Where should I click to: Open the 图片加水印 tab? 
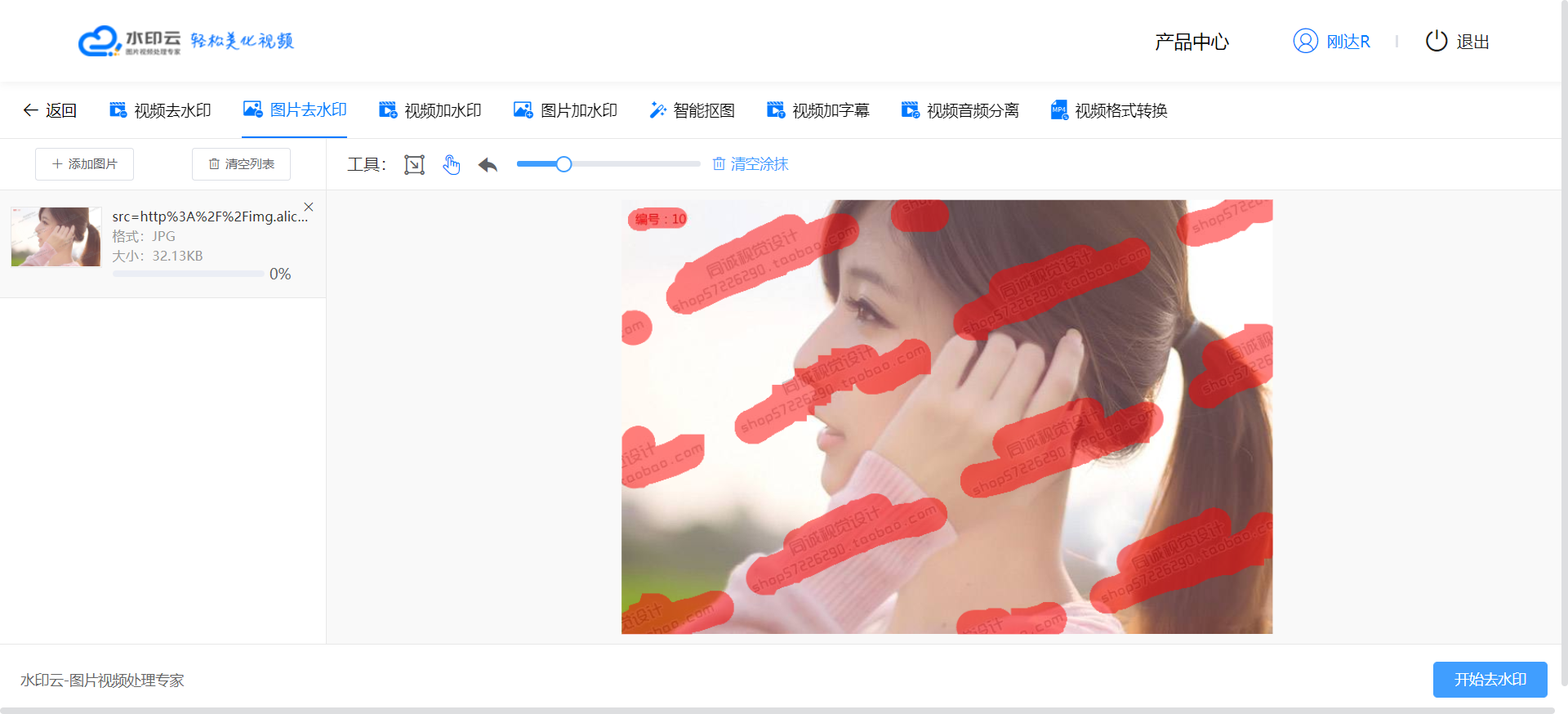click(565, 110)
